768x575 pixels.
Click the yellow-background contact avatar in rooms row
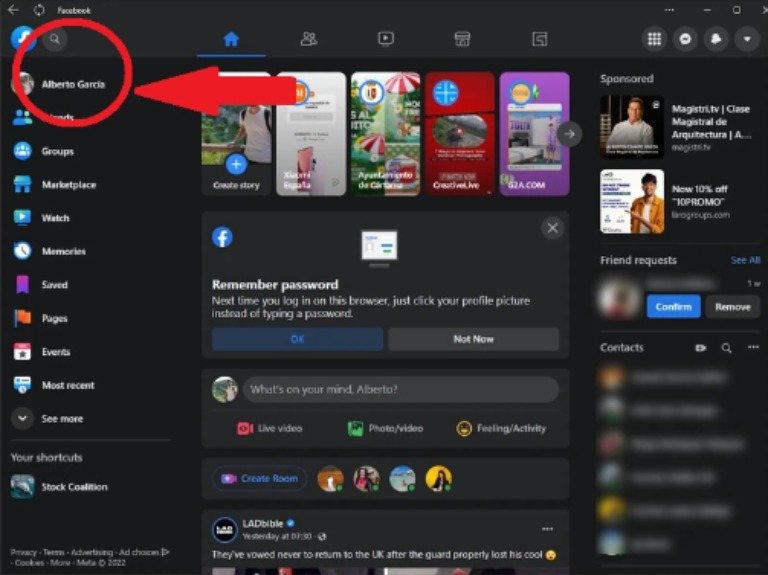point(438,479)
